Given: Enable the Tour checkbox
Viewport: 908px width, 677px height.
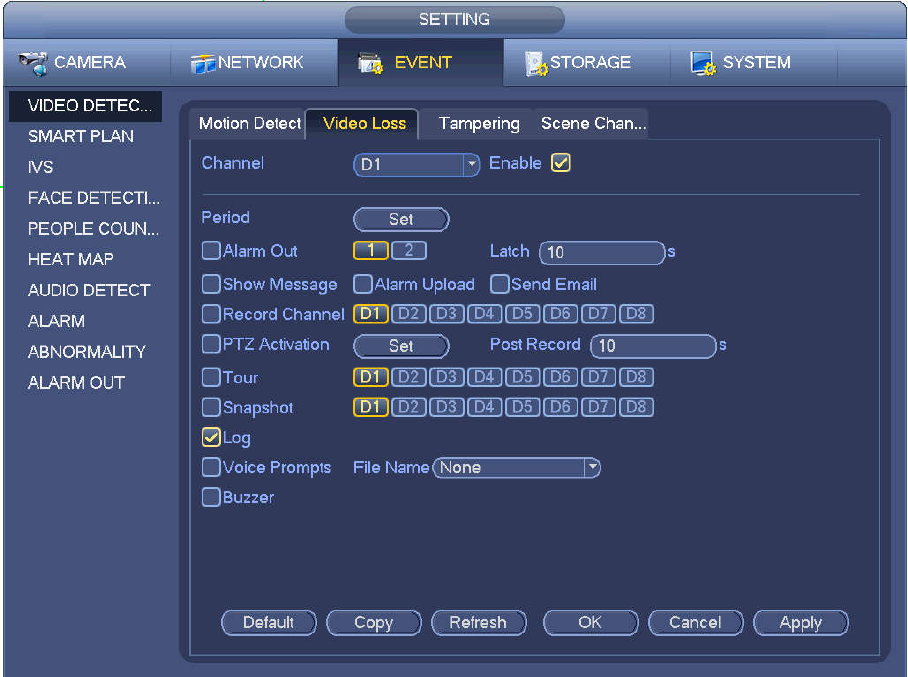Looking at the screenshot, I should 211,378.
